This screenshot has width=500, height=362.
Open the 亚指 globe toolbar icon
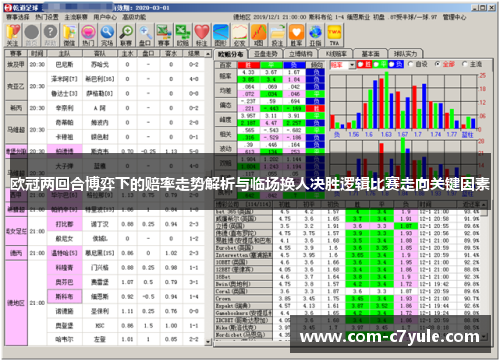tap(315, 35)
